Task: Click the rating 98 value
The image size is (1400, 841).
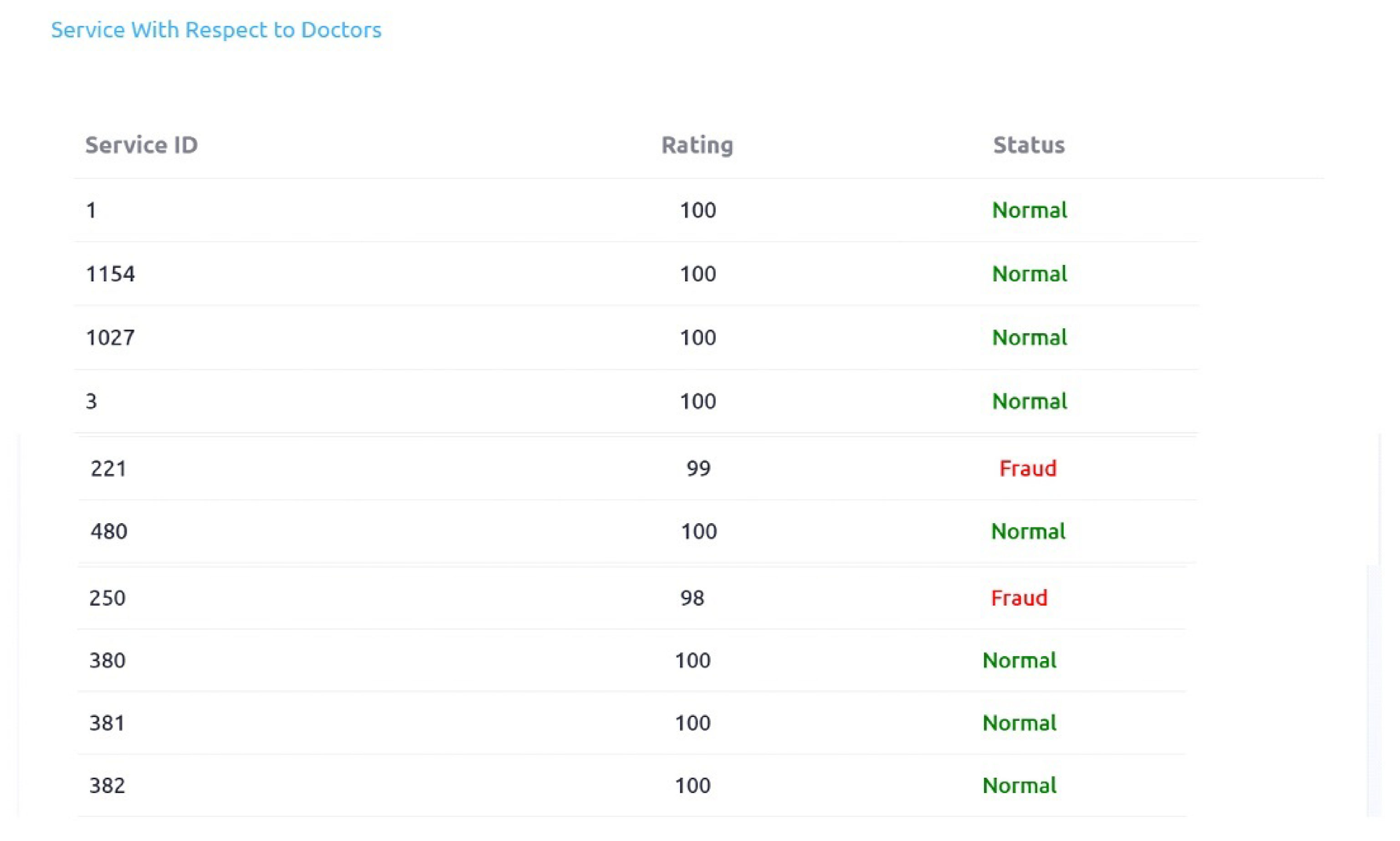Action: (x=692, y=598)
